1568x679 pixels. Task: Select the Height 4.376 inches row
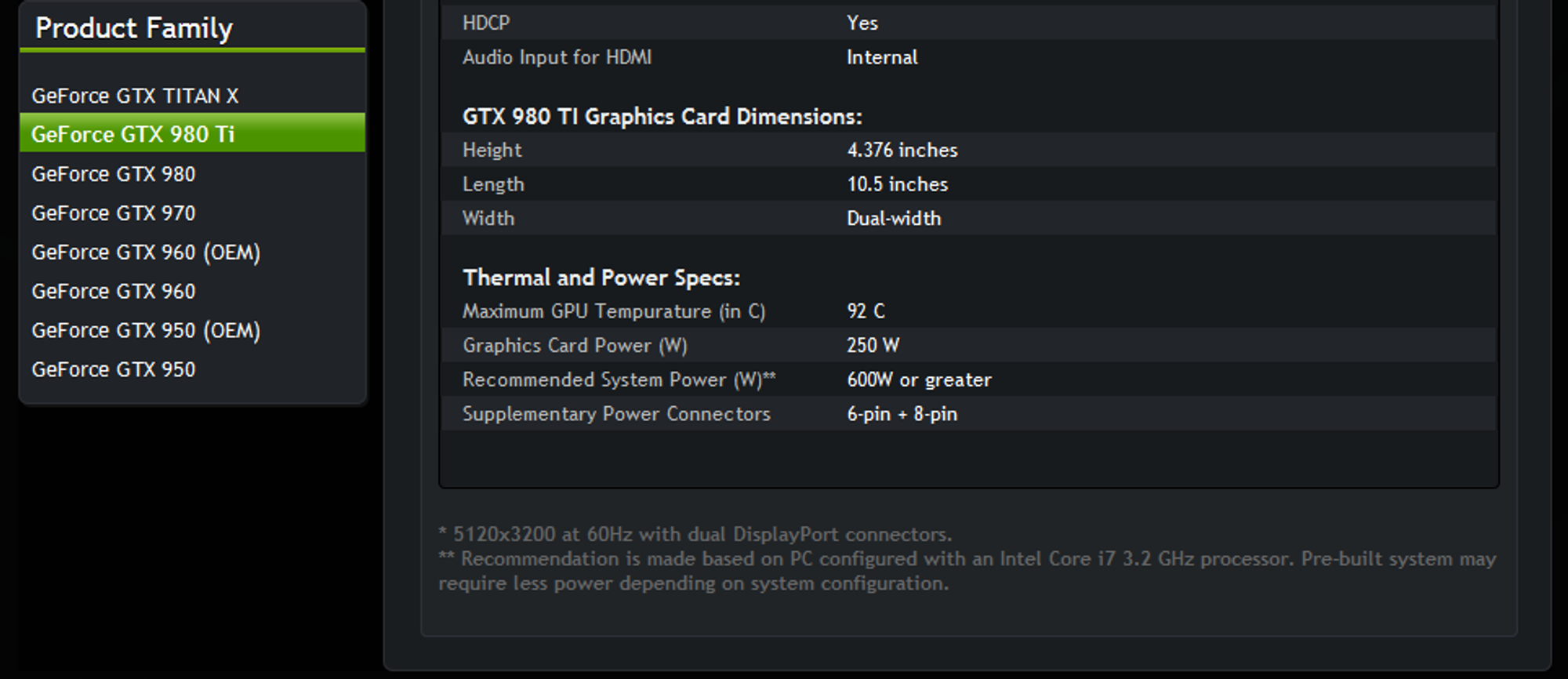969,150
